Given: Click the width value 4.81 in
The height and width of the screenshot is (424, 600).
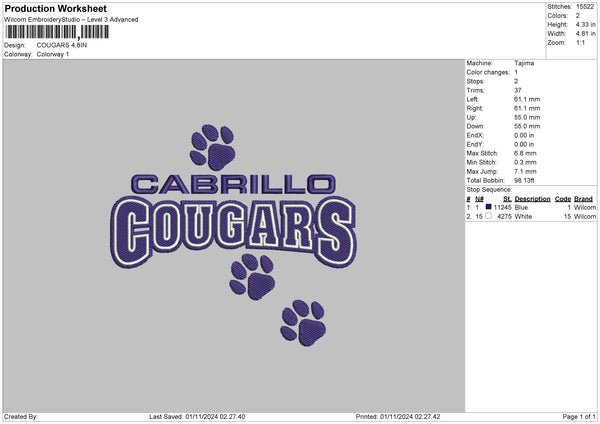Looking at the screenshot, I should click(x=585, y=34).
